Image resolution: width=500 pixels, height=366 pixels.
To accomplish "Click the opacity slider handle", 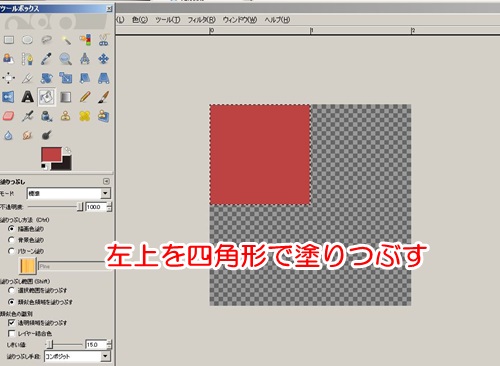I will 80,207.
